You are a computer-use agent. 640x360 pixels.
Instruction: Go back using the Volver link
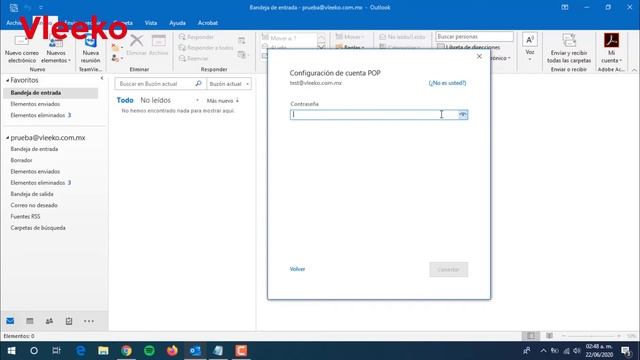click(x=297, y=269)
